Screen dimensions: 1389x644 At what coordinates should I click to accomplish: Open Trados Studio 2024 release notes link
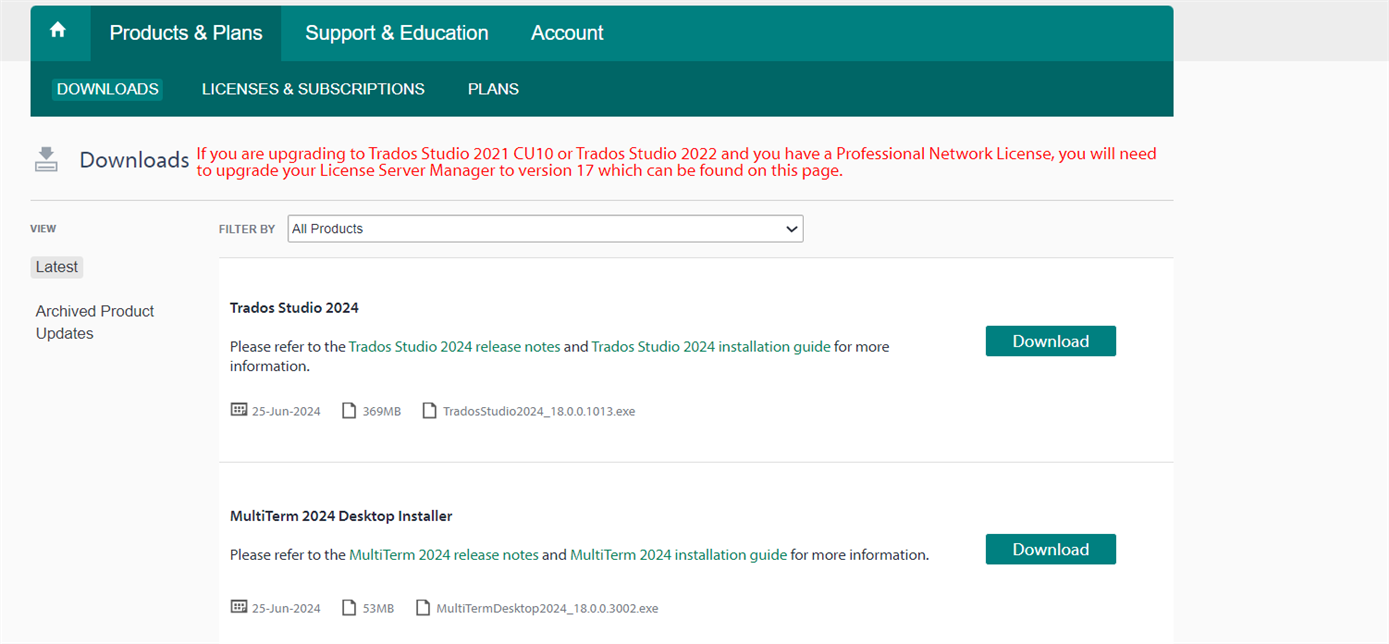tap(454, 347)
